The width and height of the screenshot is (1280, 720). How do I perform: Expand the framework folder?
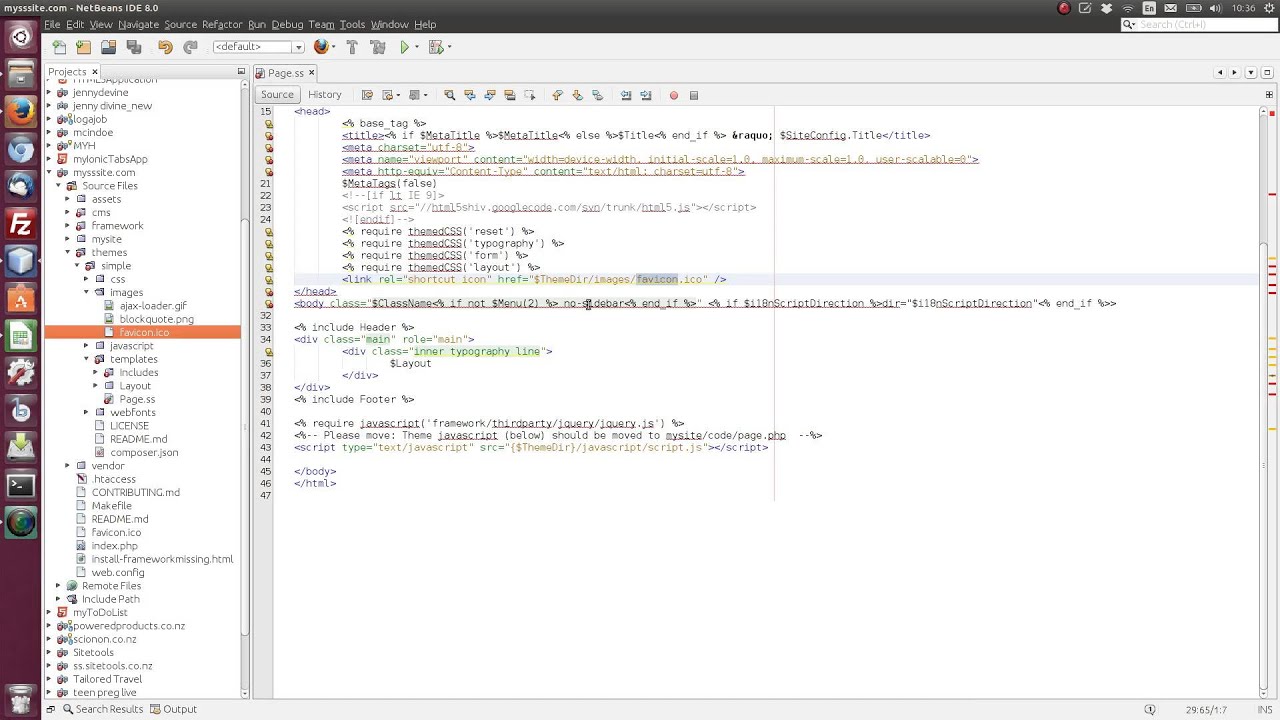click(x=67, y=226)
